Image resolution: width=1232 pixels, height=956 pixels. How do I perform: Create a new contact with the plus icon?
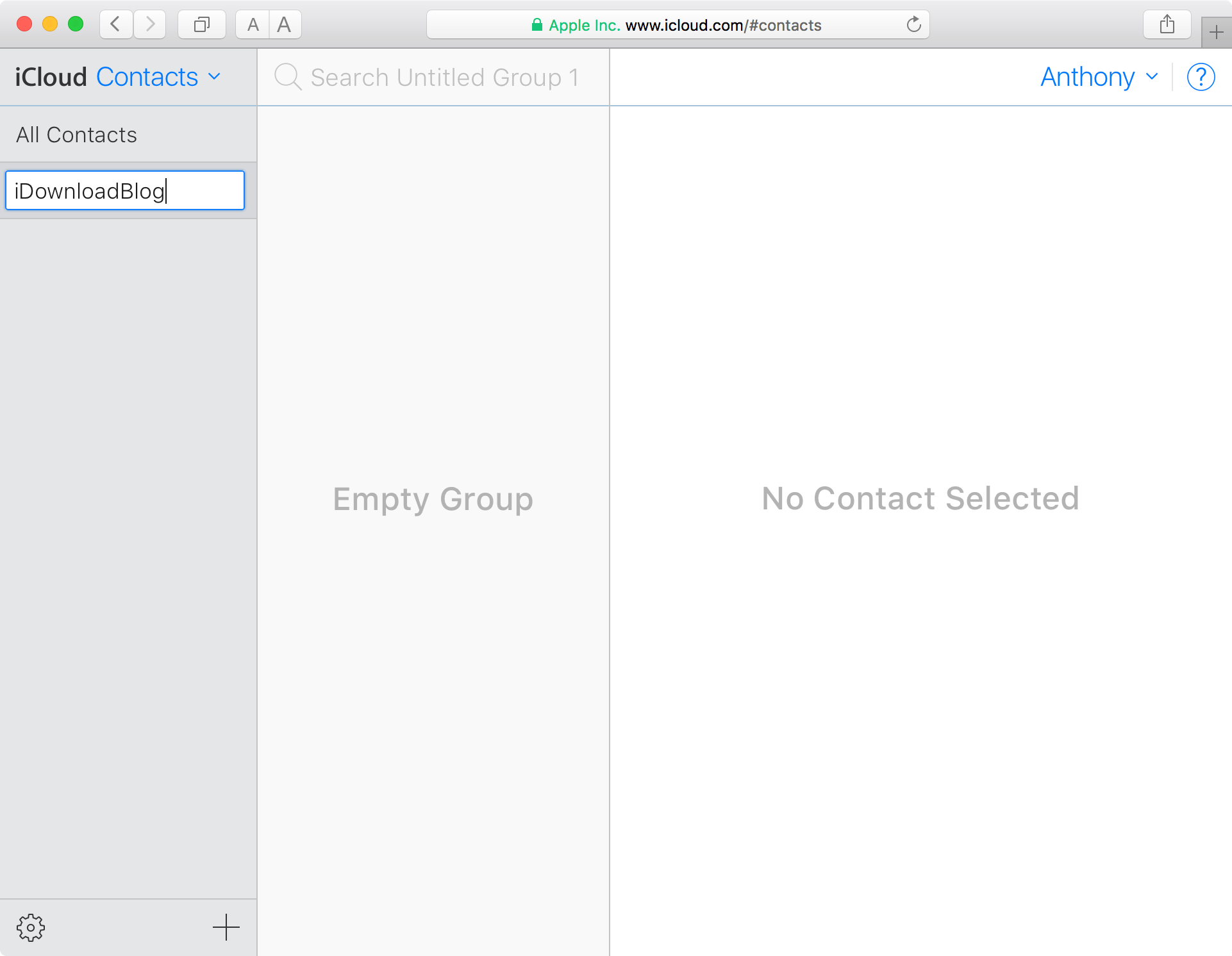pyautogui.click(x=226, y=927)
